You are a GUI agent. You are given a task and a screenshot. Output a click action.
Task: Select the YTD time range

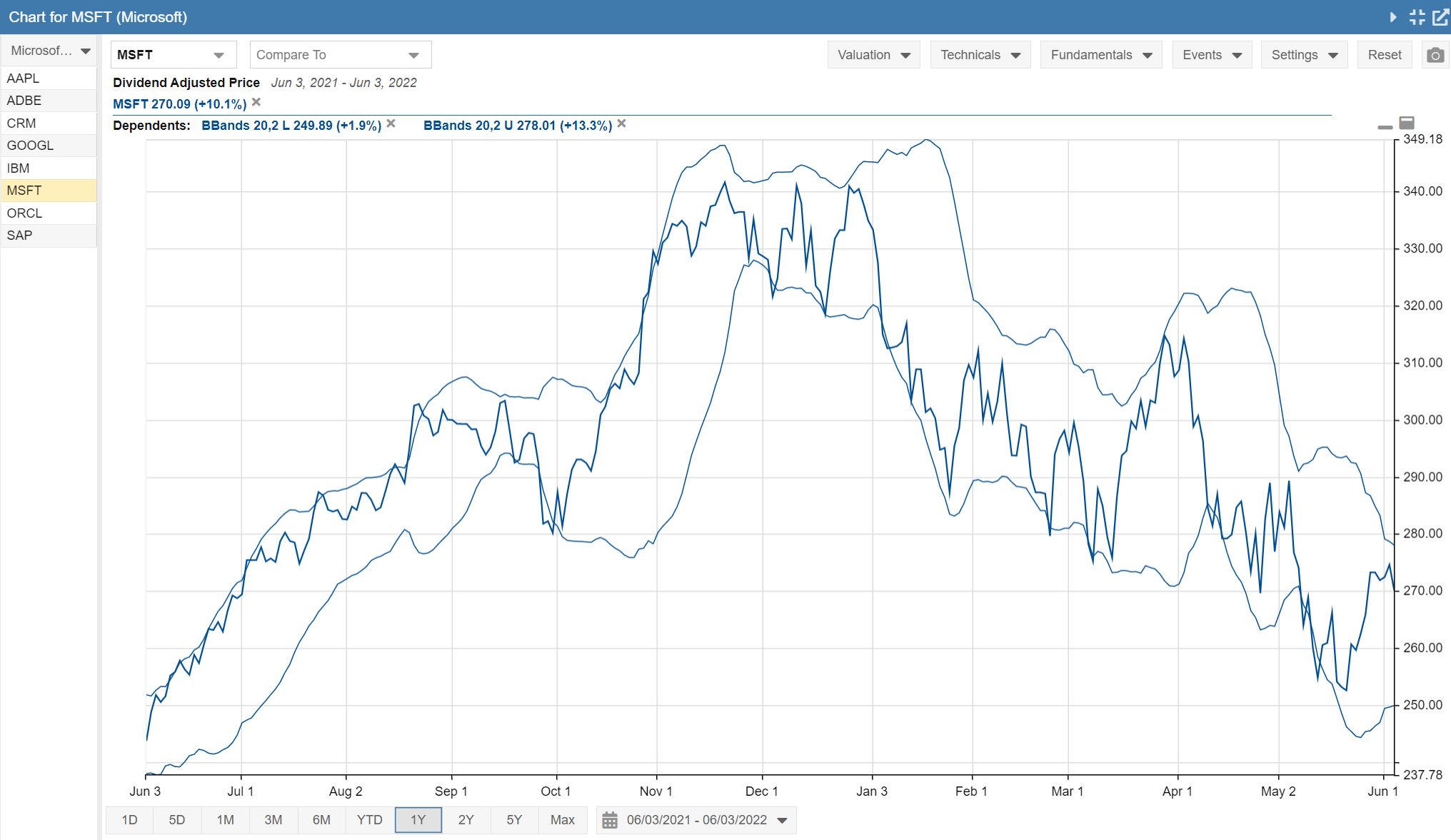tap(370, 820)
